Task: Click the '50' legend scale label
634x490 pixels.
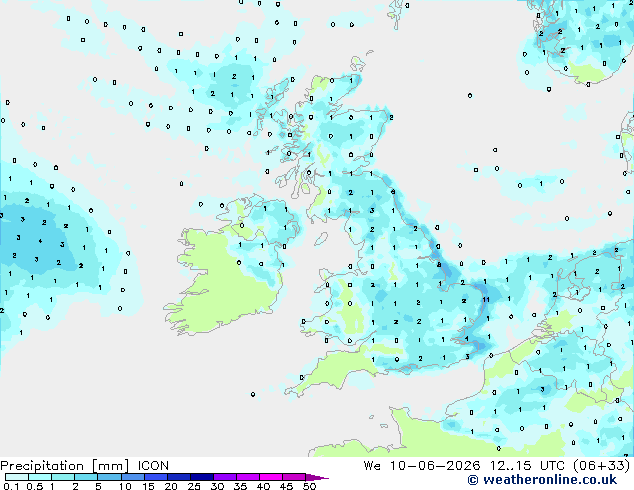Action: click(309, 486)
